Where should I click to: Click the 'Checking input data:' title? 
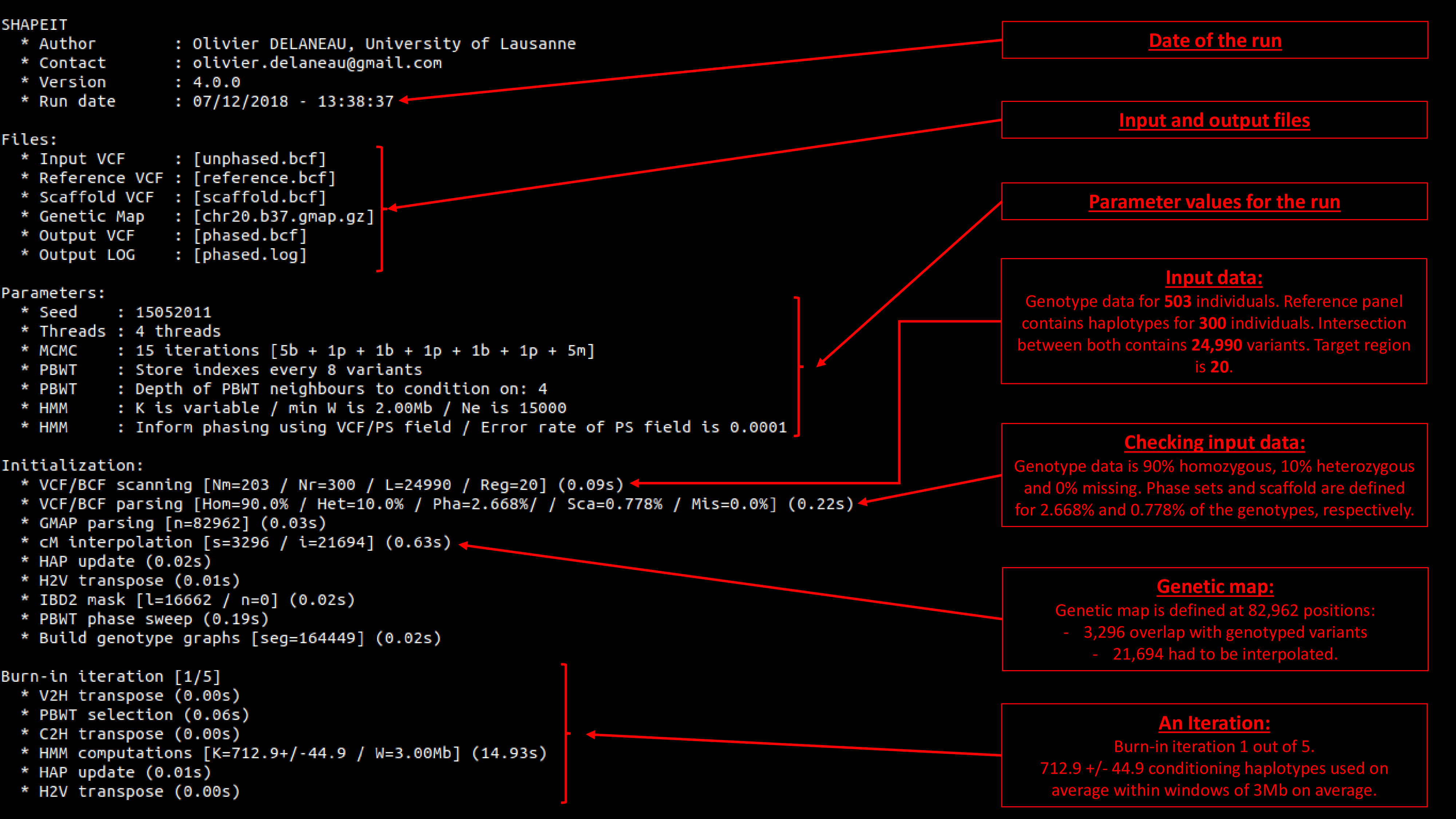[1214, 442]
